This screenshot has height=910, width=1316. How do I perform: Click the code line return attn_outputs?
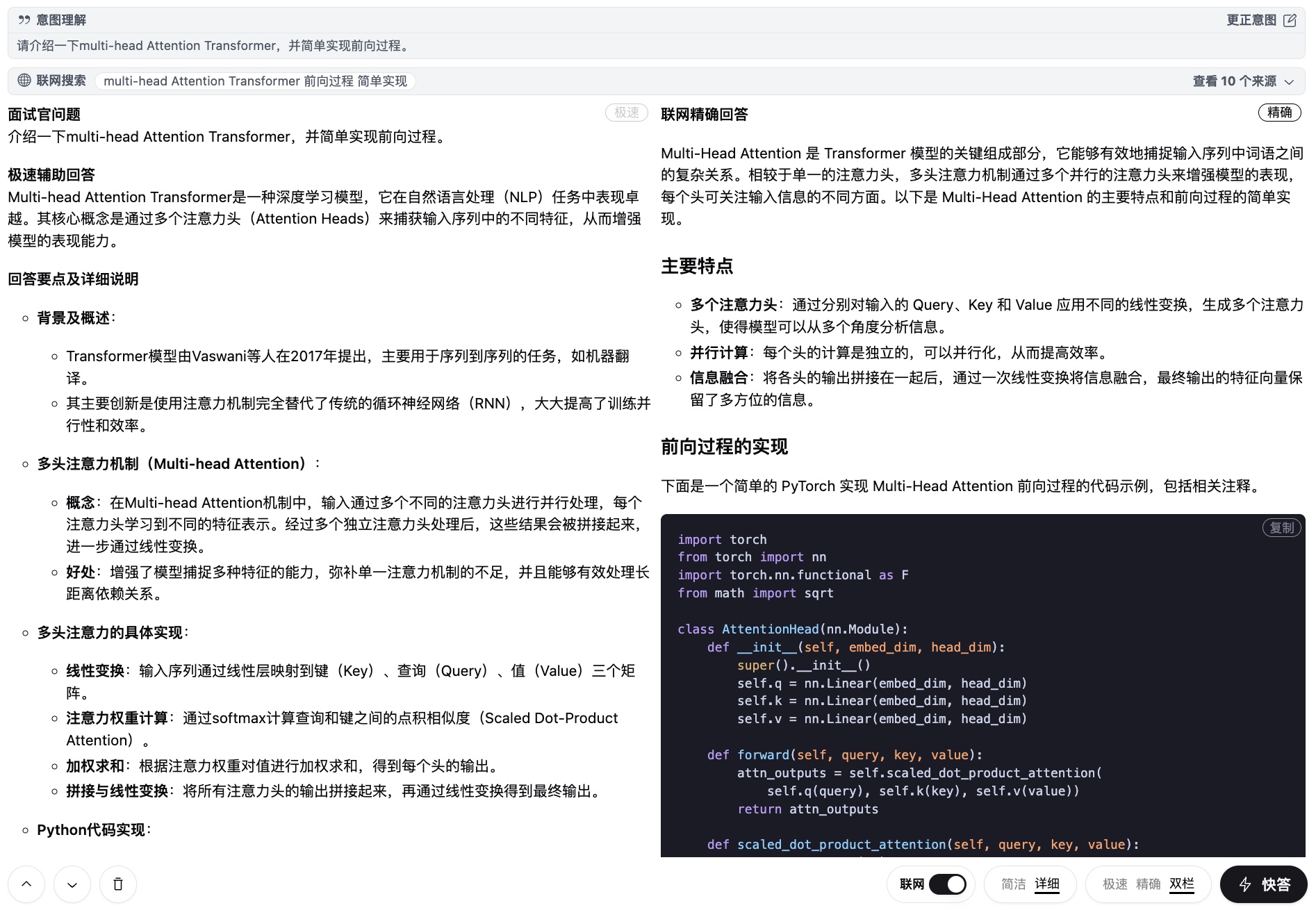tap(807, 809)
